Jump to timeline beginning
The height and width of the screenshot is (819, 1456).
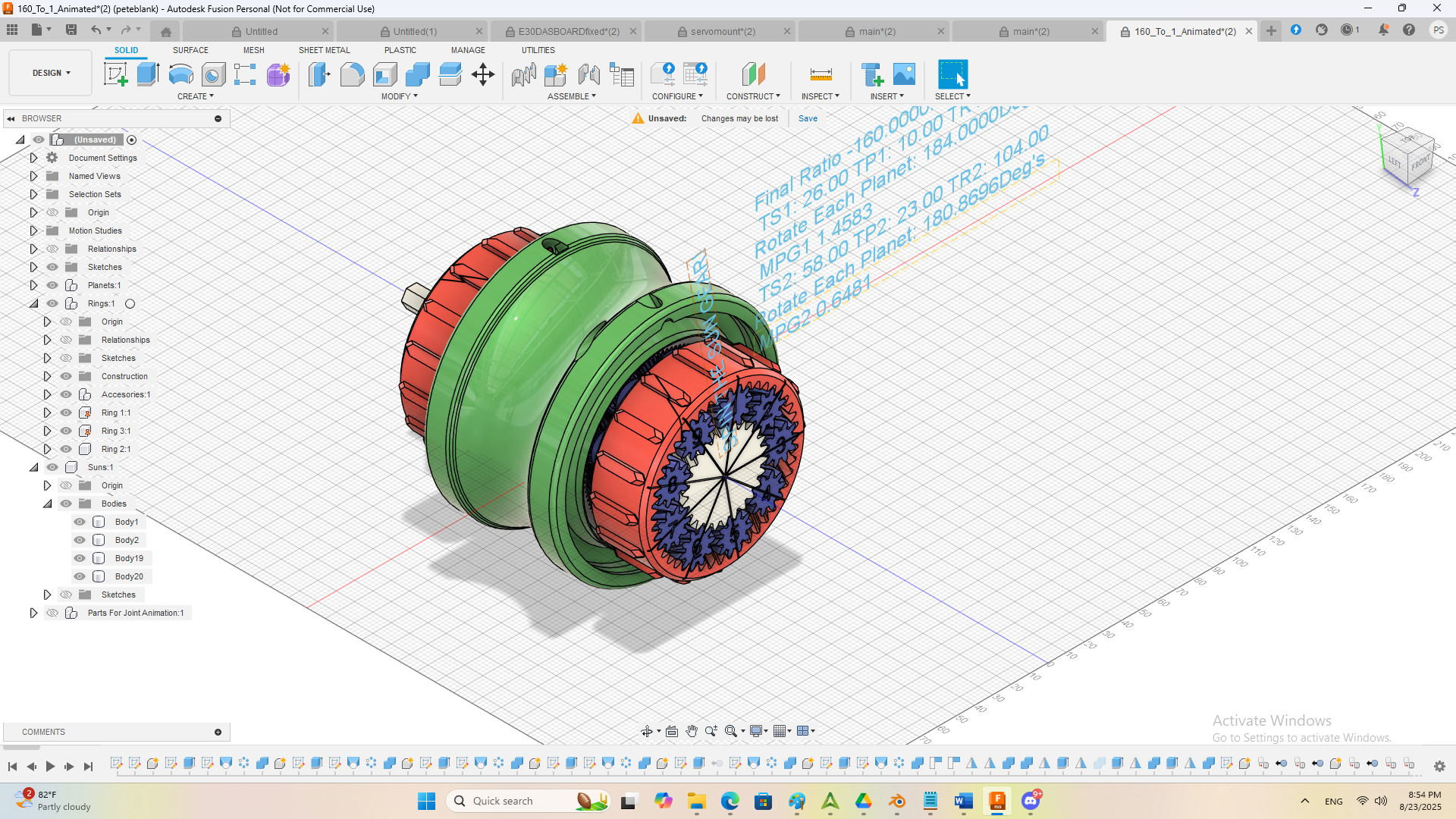pos(12,767)
